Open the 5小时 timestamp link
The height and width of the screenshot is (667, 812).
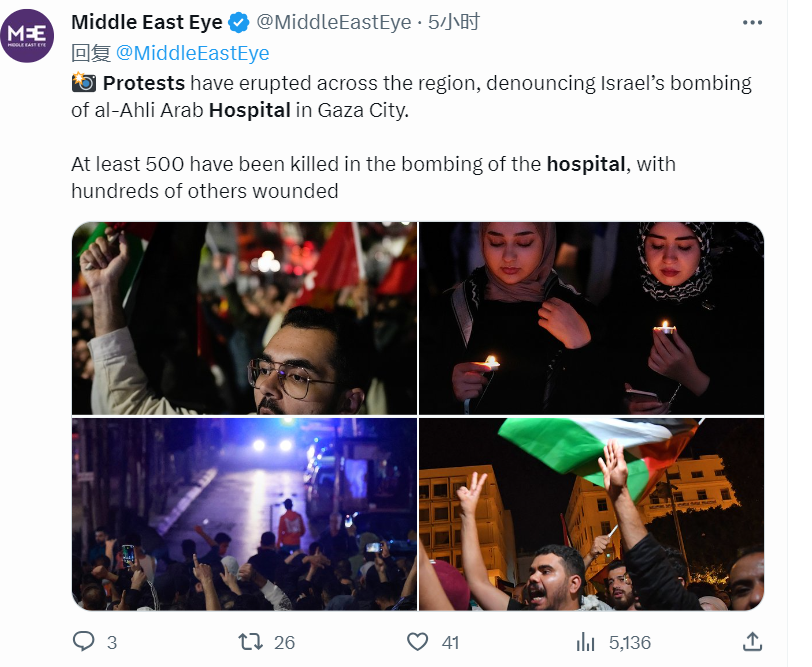pos(454,22)
